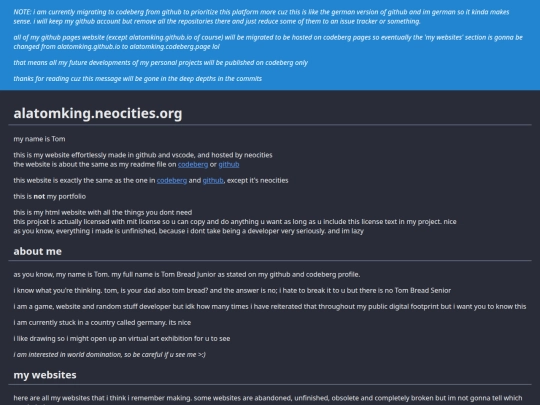Click the 'future developments' line in blue banner
The height and width of the screenshot is (405, 540).
click(x=160, y=63)
